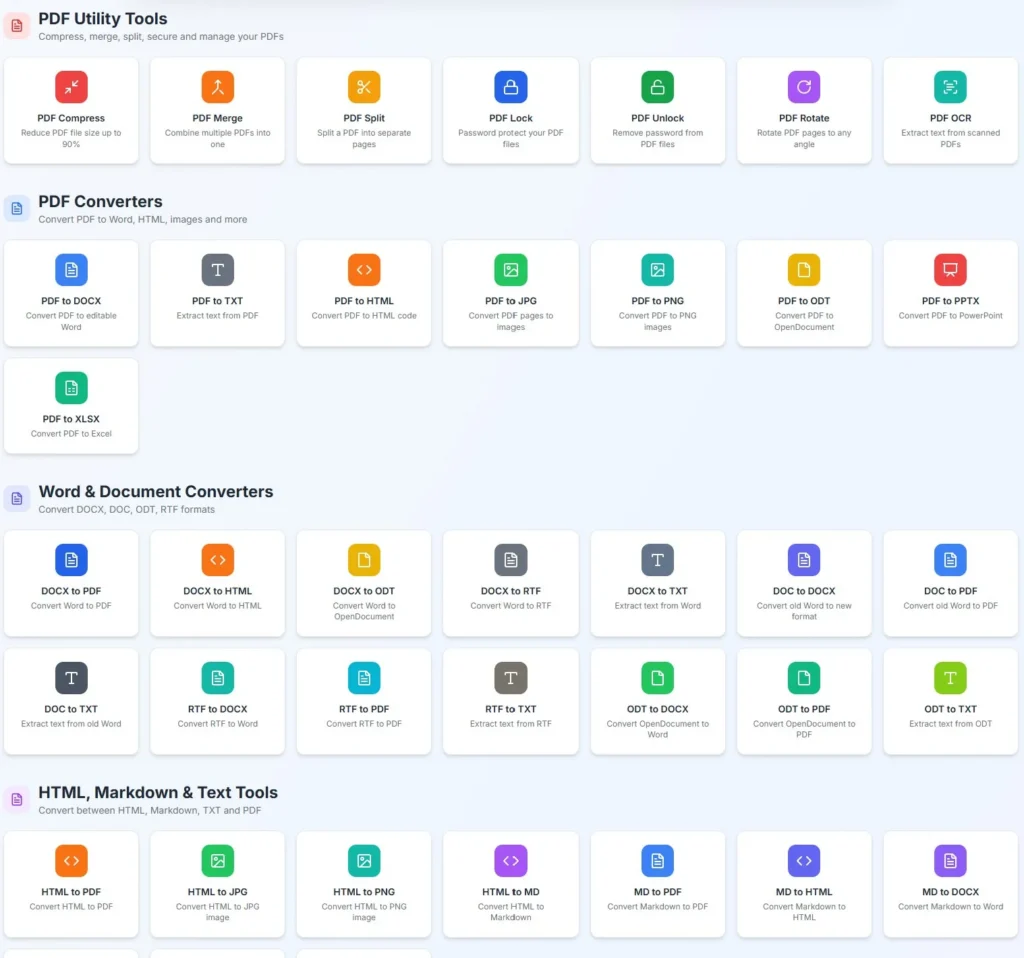This screenshot has height=958, width=1024.
Task: Open the DOC to PDF icon
Action: pos(950,560)
